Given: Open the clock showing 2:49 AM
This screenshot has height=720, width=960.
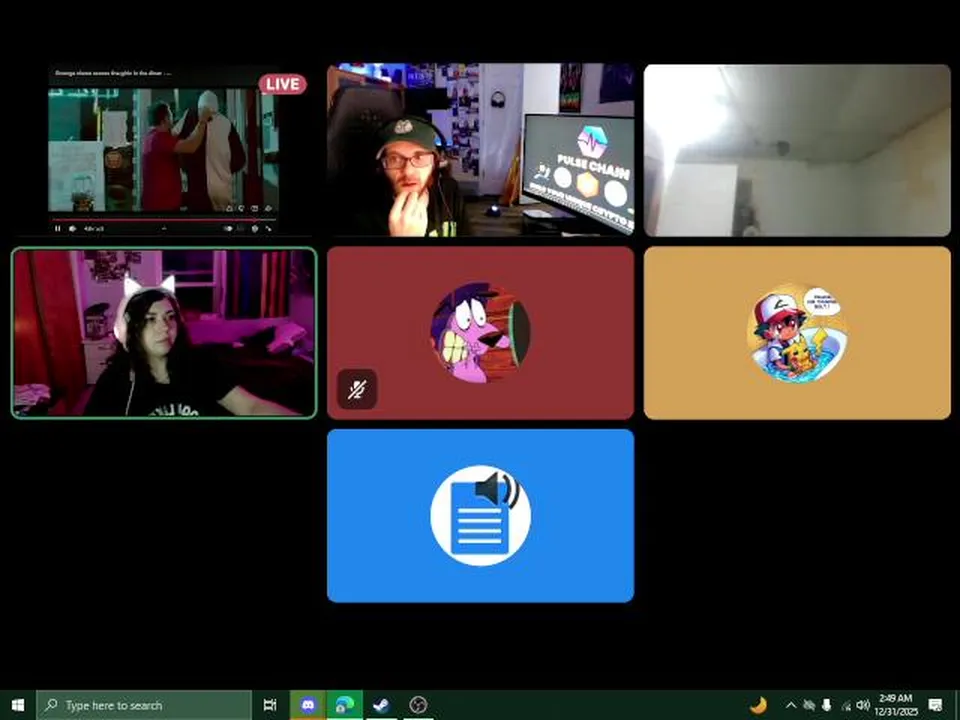Looking at the screenshot, I should 896,705.
